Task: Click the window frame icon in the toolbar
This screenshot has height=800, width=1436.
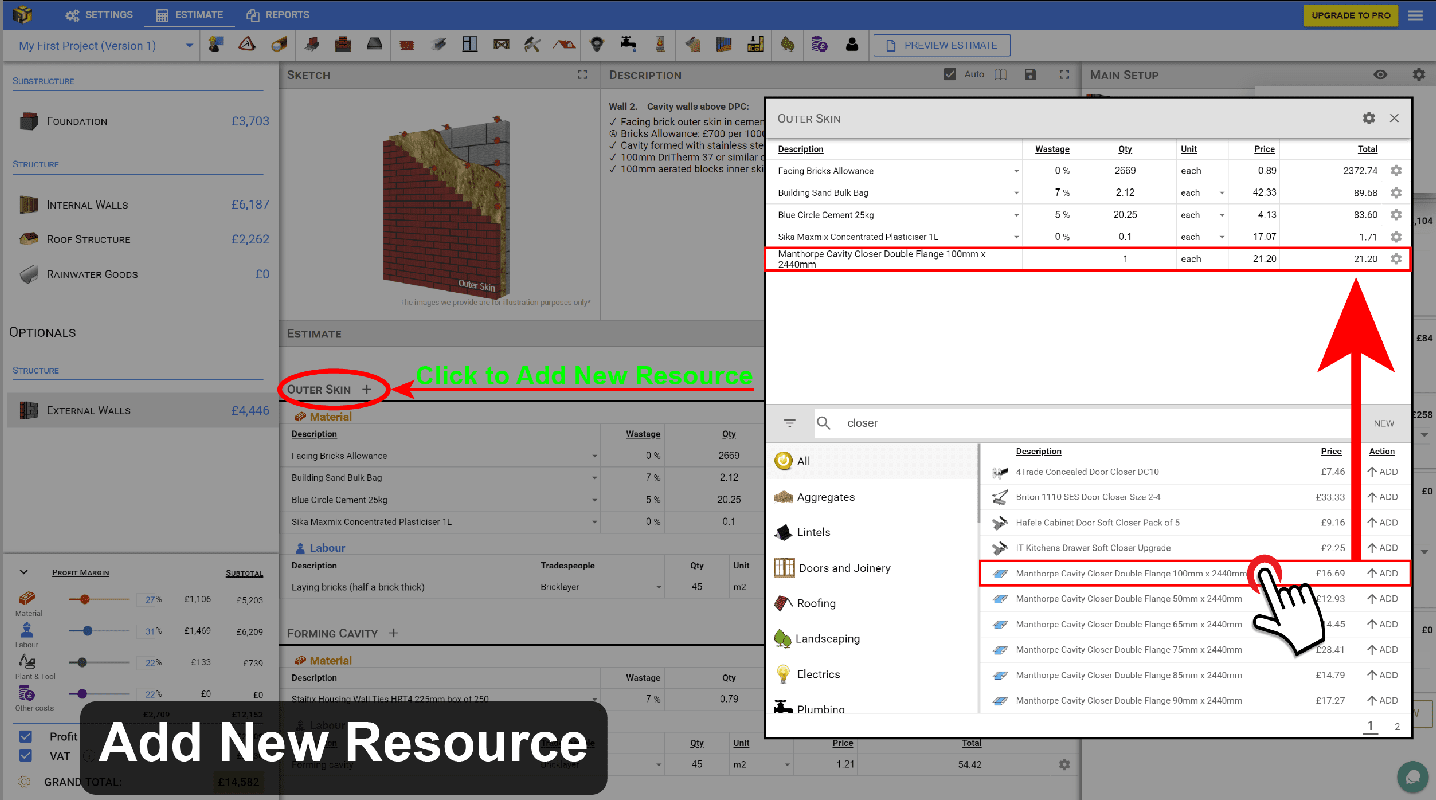Action: [x=470, y=45]
